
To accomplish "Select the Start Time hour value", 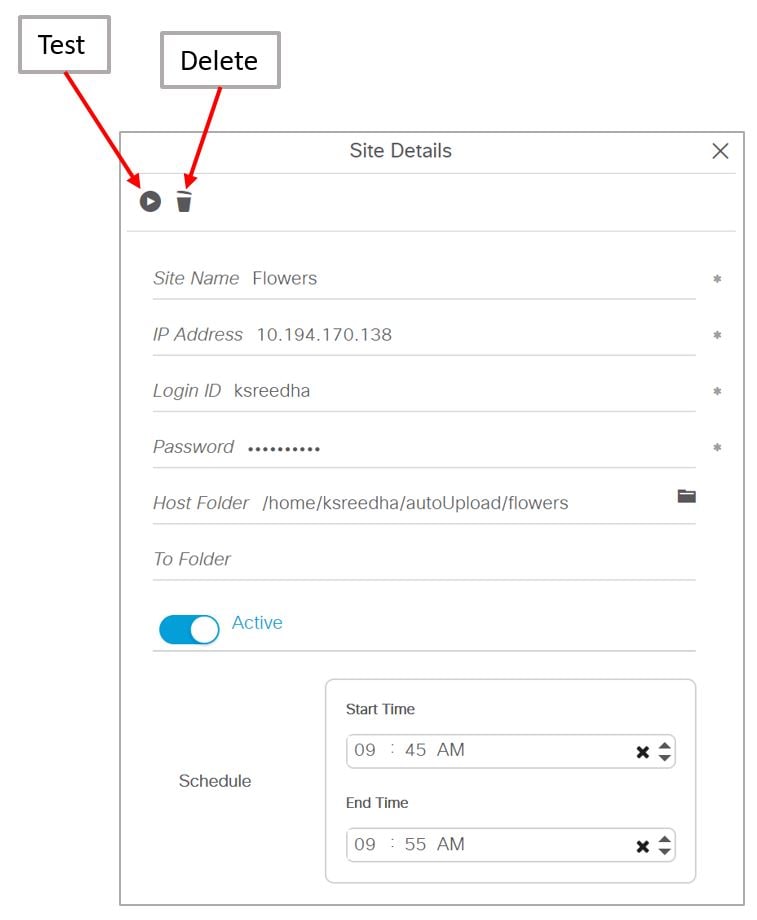I will point(365,750).
